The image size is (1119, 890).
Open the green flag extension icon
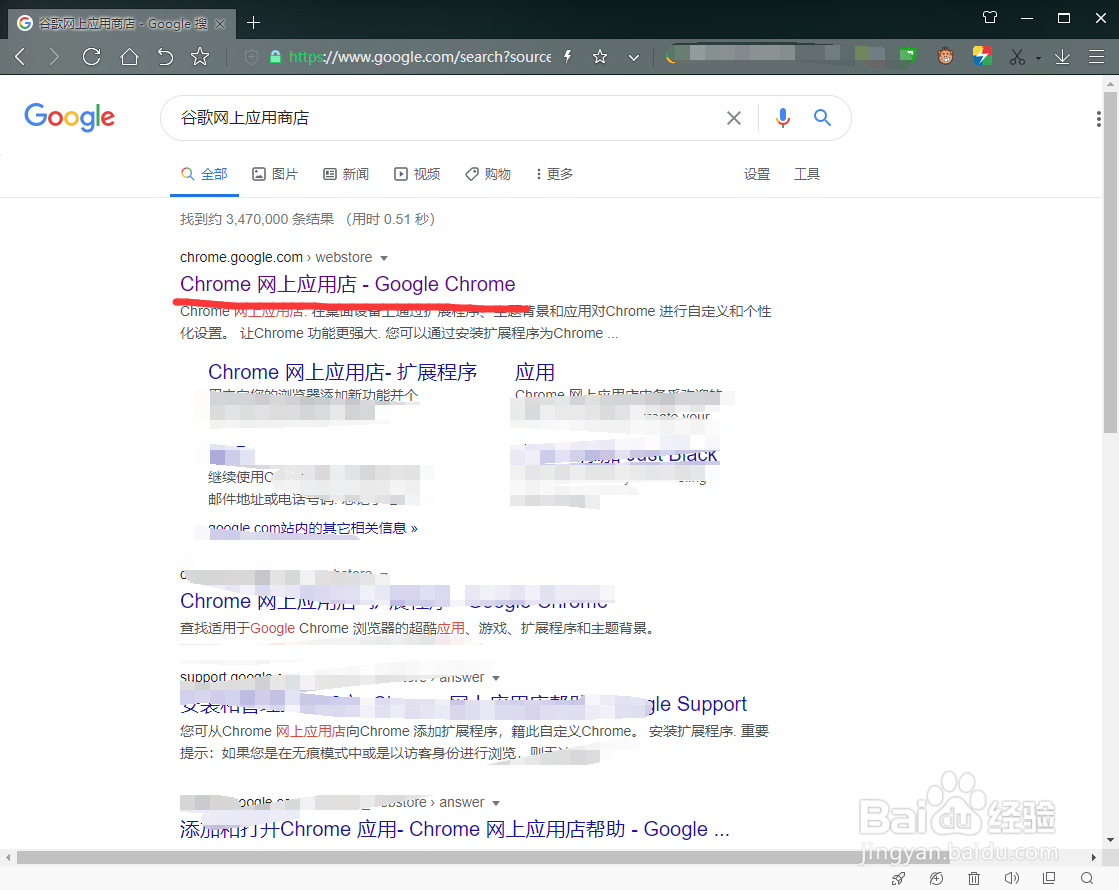click(x=907, y=56)
